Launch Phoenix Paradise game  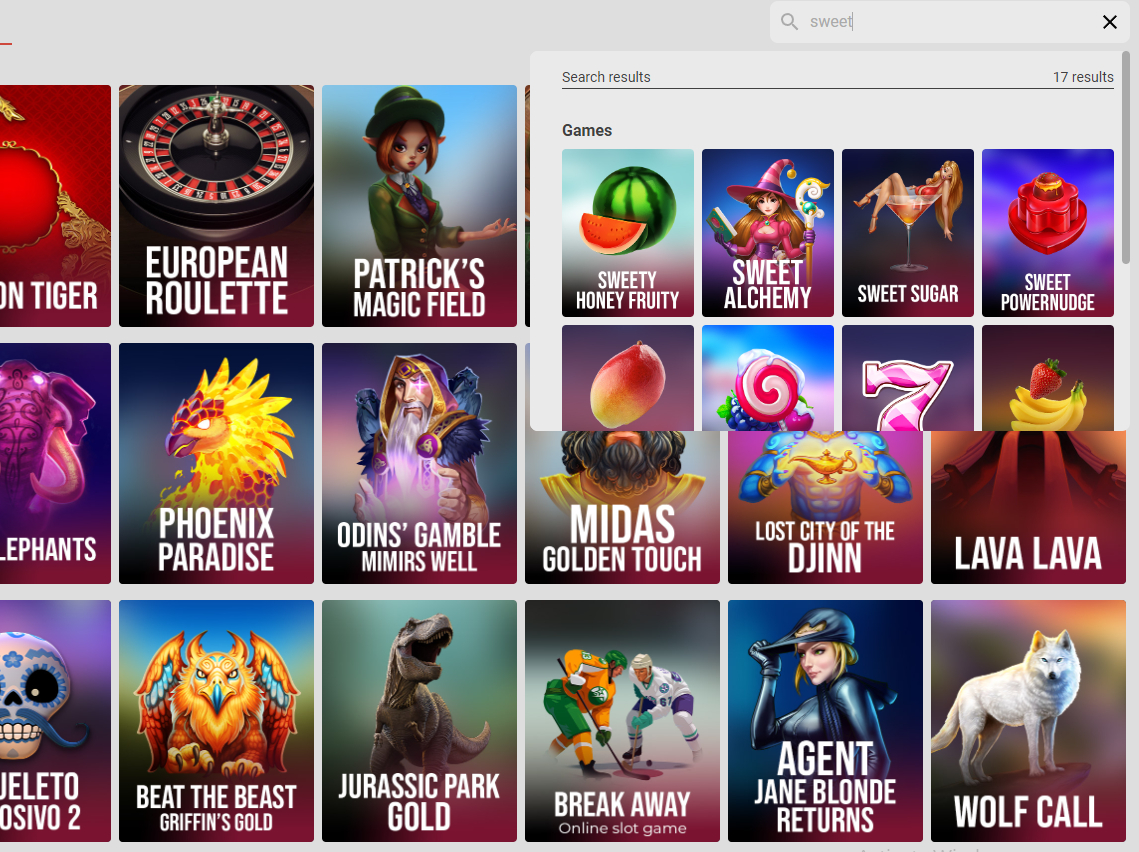click(216, 463)
